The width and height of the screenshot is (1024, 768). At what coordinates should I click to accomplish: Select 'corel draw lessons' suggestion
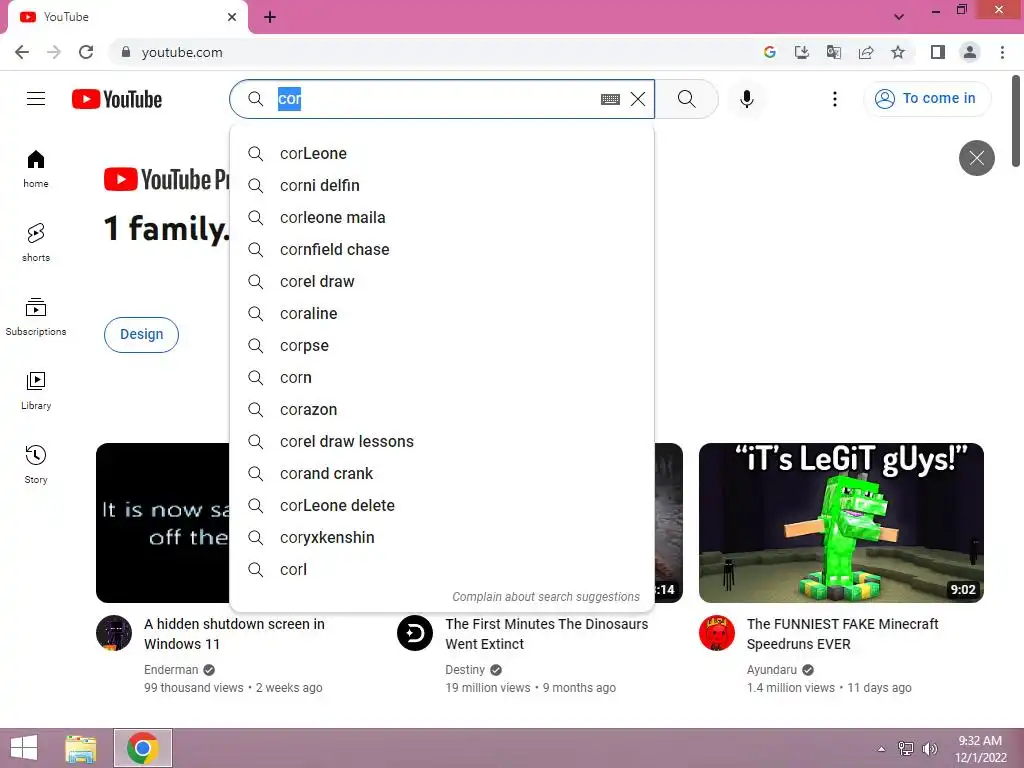click(x=442, y=441)
